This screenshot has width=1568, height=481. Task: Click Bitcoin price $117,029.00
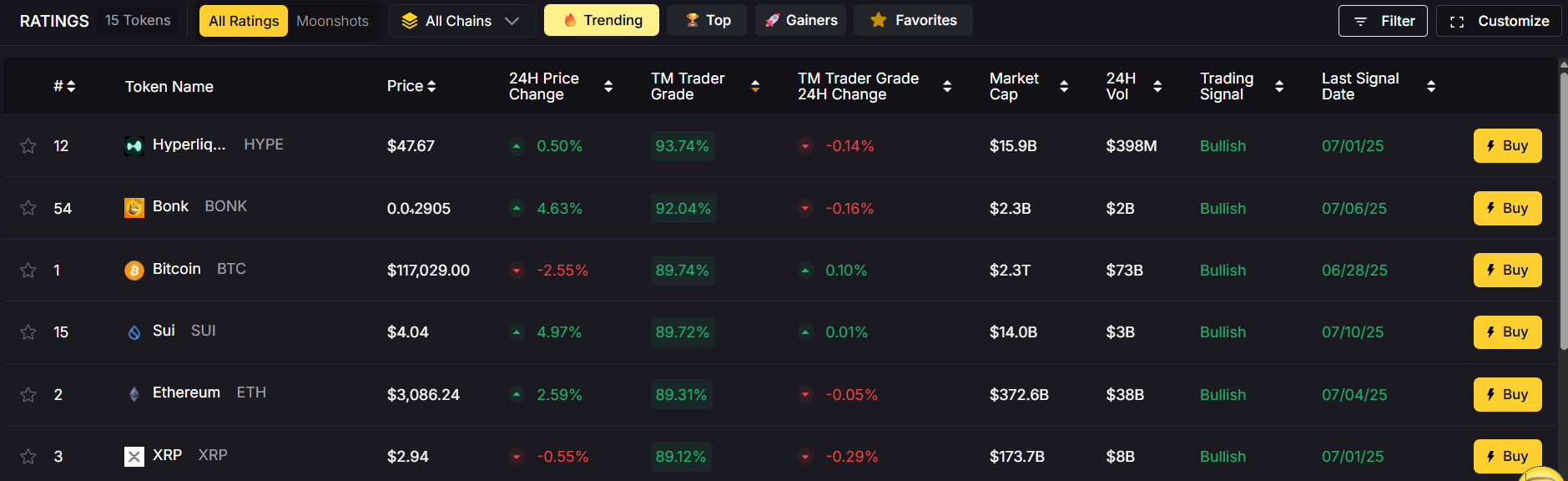[x=428, y=271]
